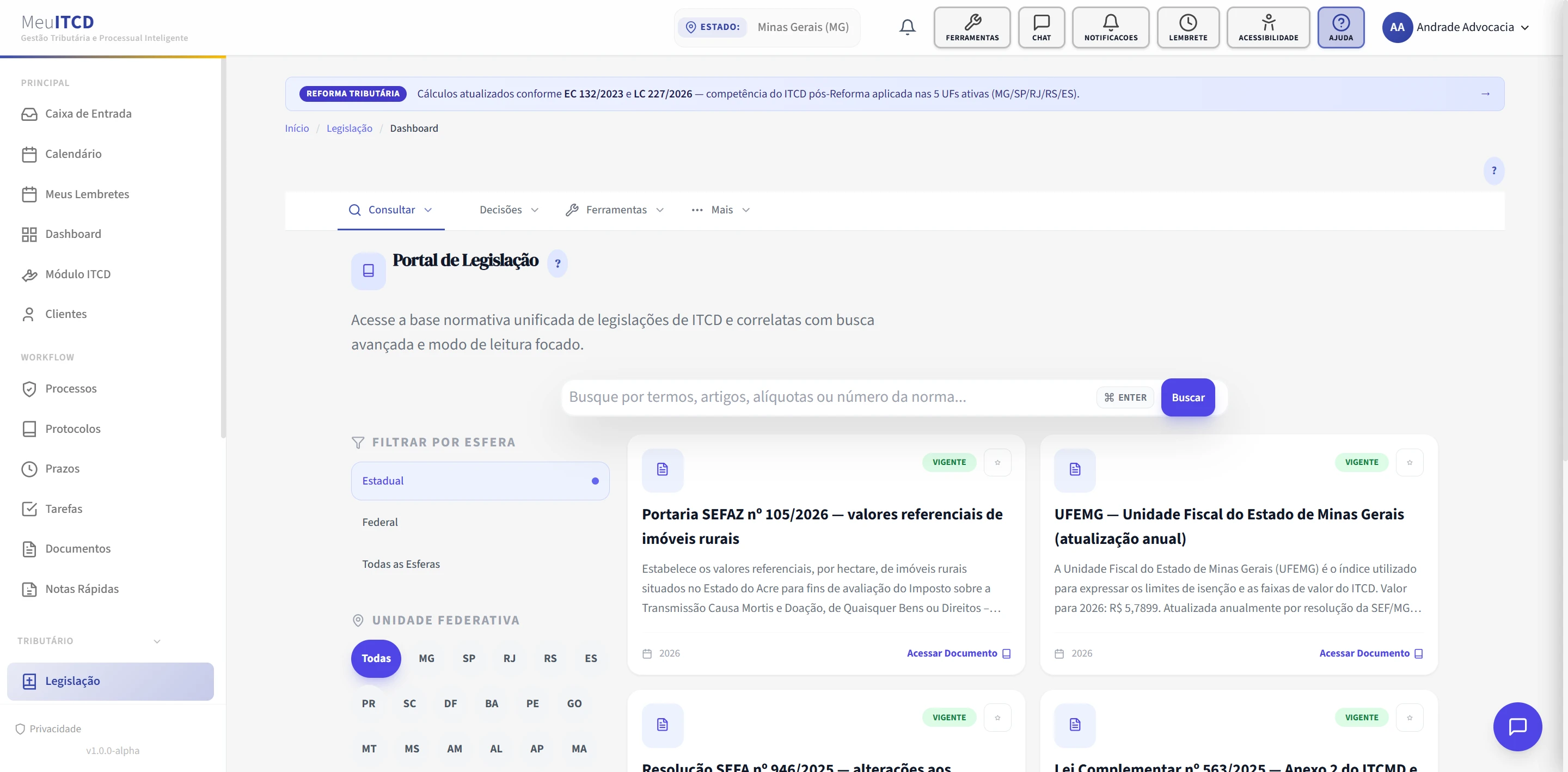Filter by PR state chip
Image resolution: width=1568 pixels, height=772 pixels.
[x=368, y=703]
